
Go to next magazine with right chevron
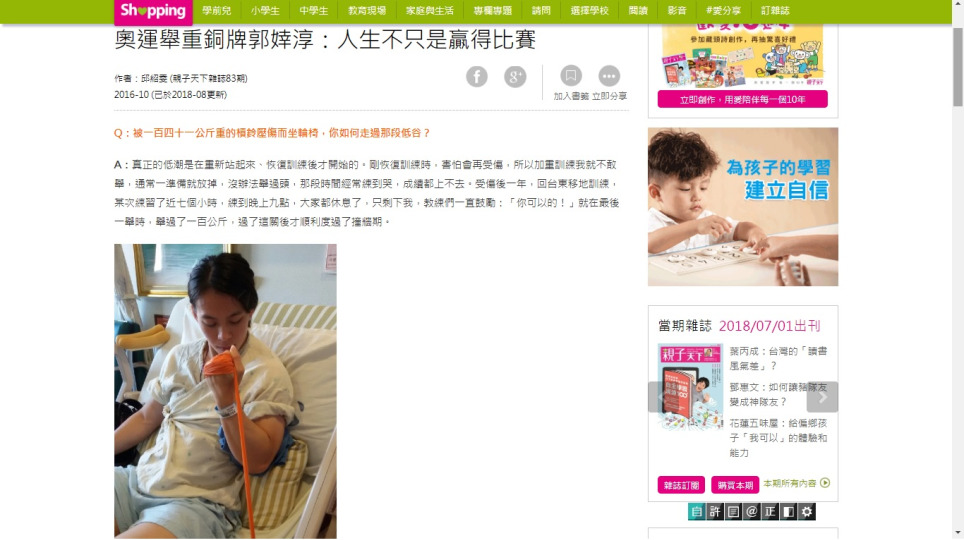(823, 397)
